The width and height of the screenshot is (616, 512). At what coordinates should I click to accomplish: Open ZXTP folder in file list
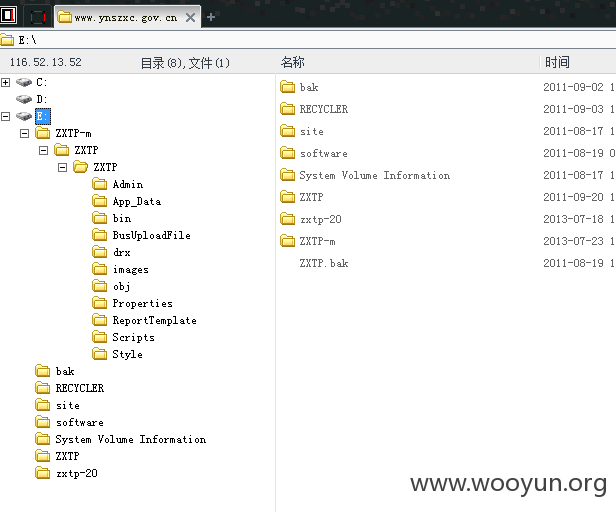[x=311, y=197]
